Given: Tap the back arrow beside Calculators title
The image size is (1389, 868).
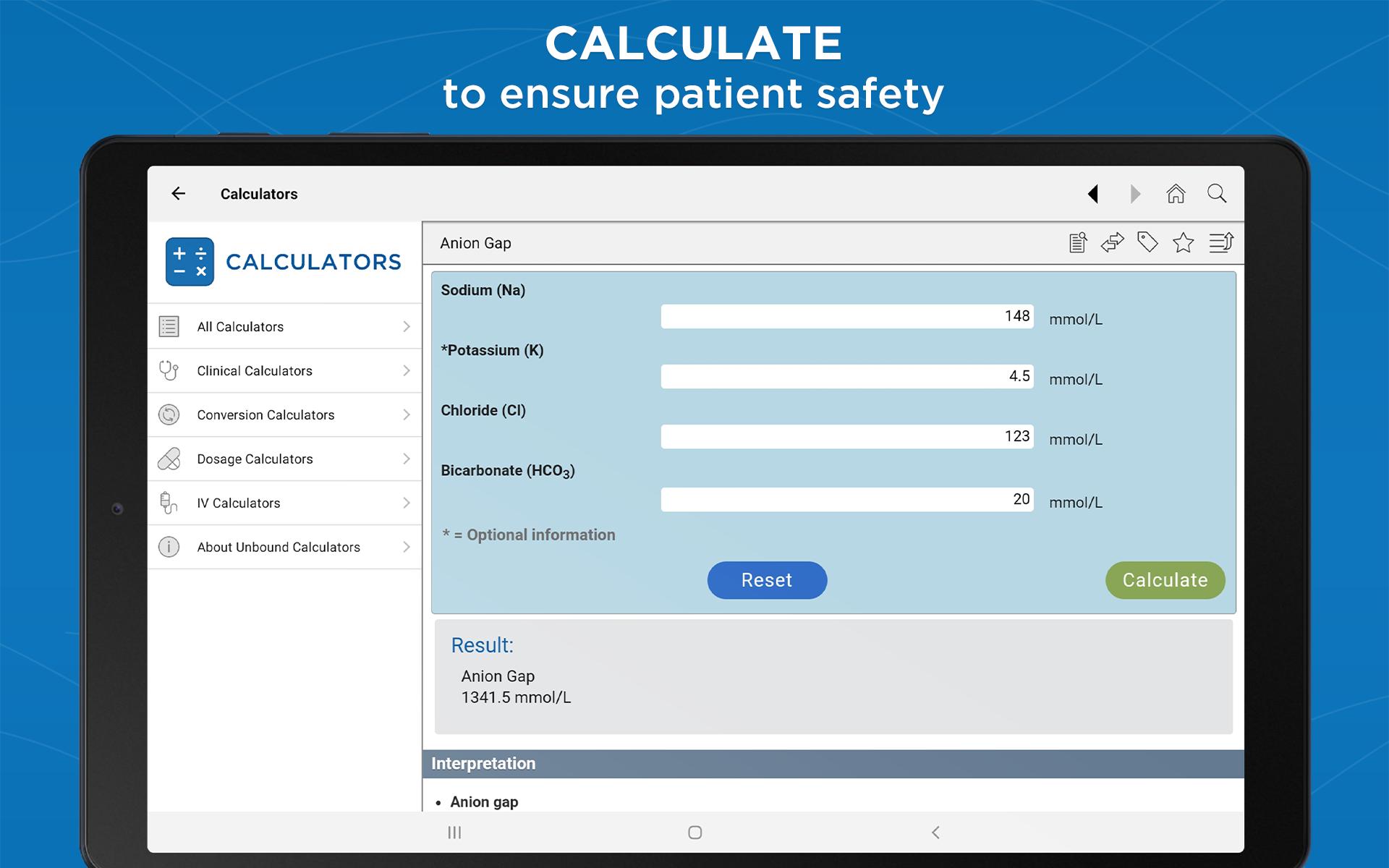Looking at the screenshot, I should pos(178,193).
